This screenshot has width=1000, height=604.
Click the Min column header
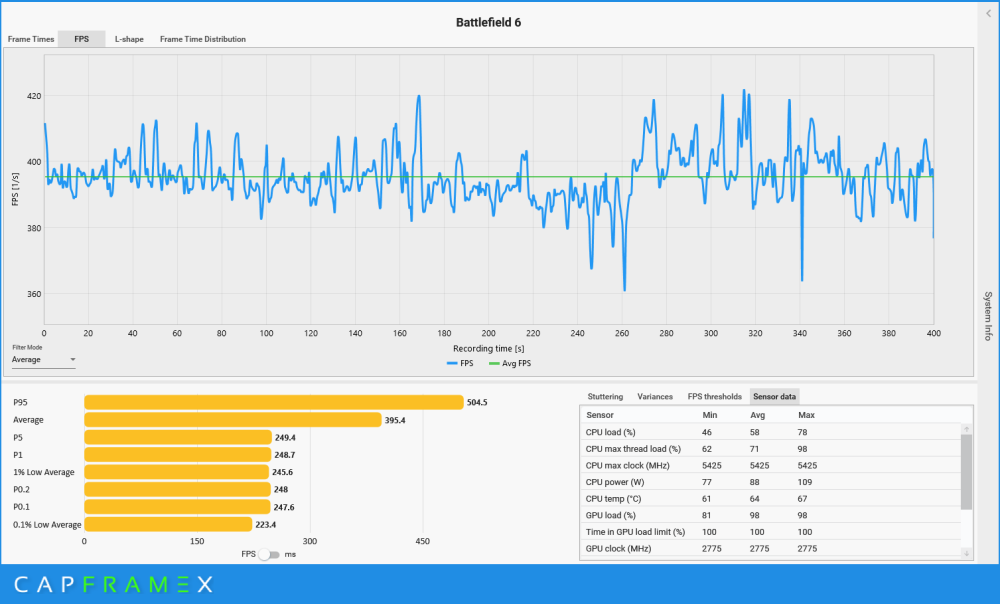[710, 415]
